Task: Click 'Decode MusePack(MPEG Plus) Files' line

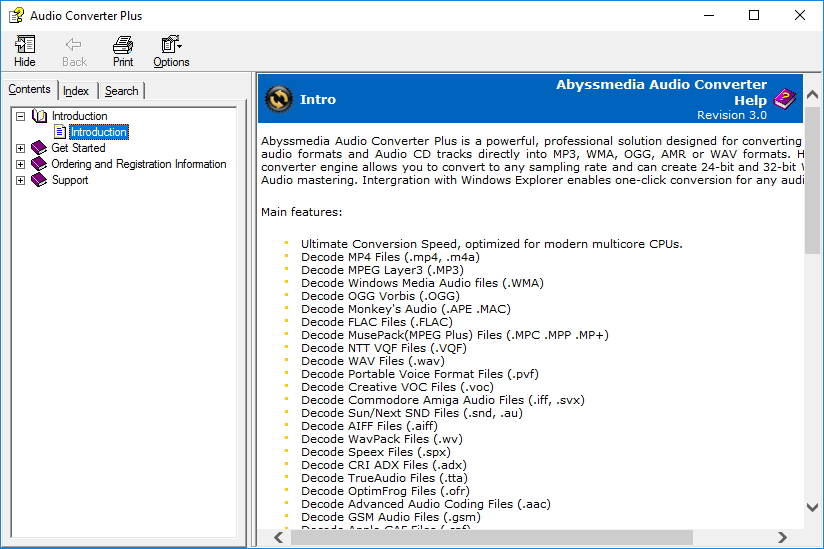Action: 455,335
